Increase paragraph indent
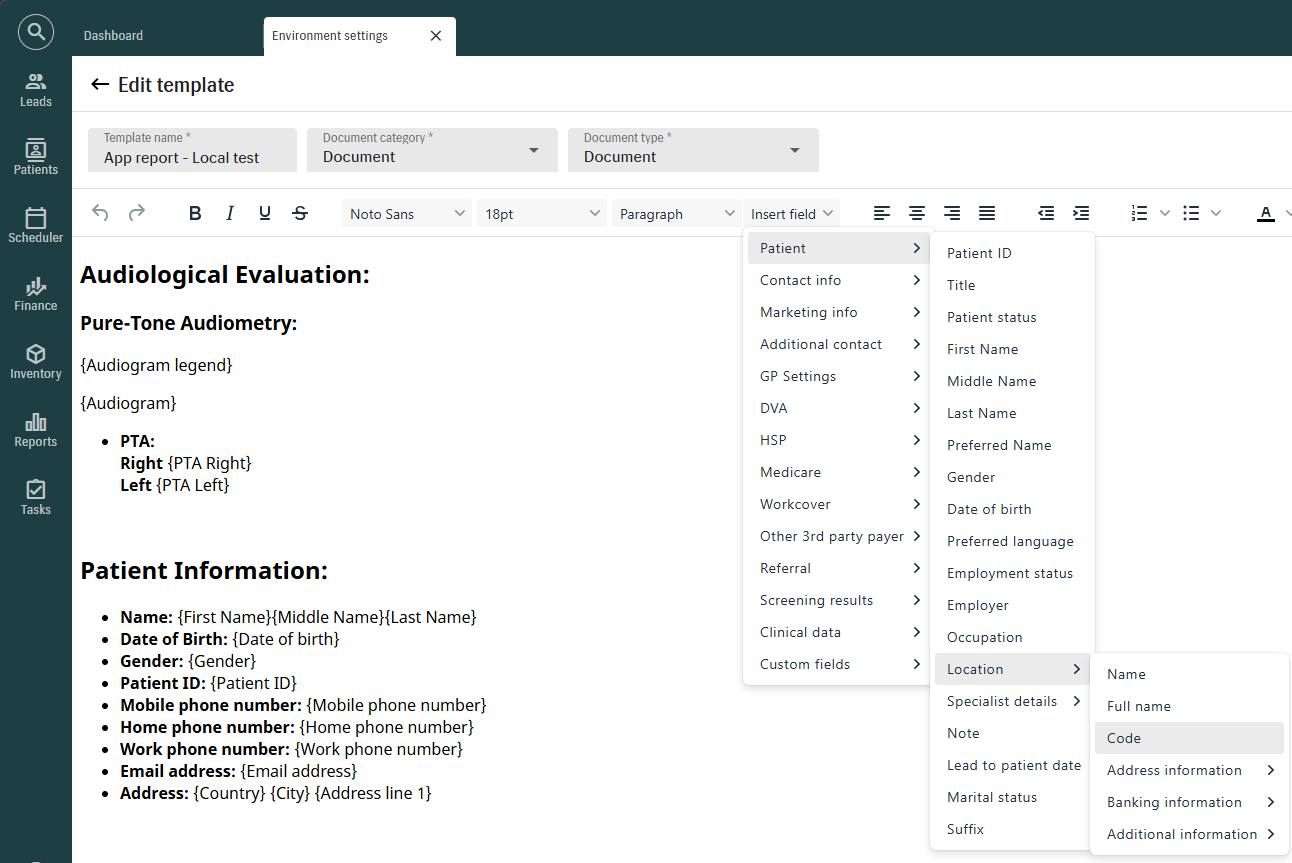This screenshot has width=1292, height=863. point(1081,213)
